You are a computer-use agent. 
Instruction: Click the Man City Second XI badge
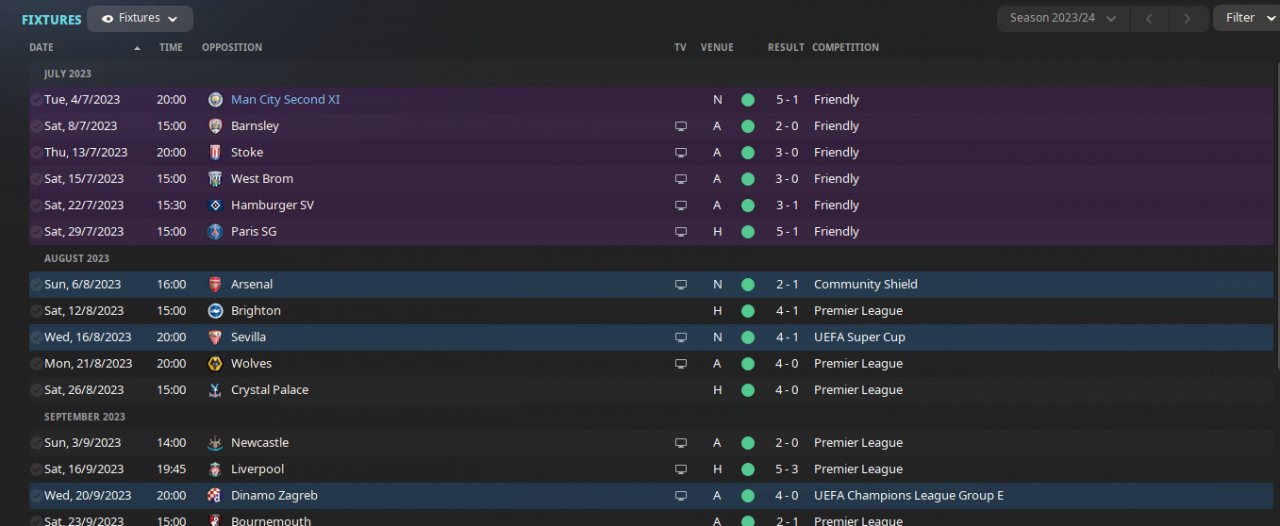click(215, 100)
